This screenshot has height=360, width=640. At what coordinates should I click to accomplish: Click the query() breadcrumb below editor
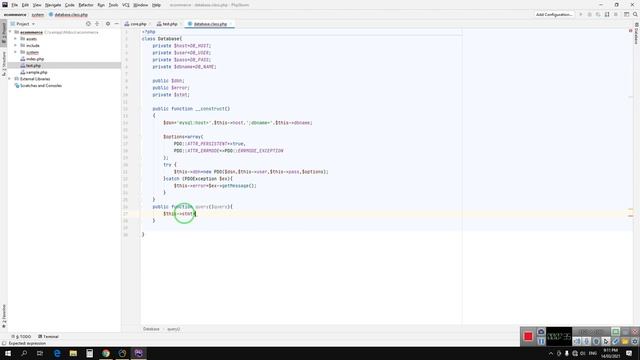(x=173, y=329)
